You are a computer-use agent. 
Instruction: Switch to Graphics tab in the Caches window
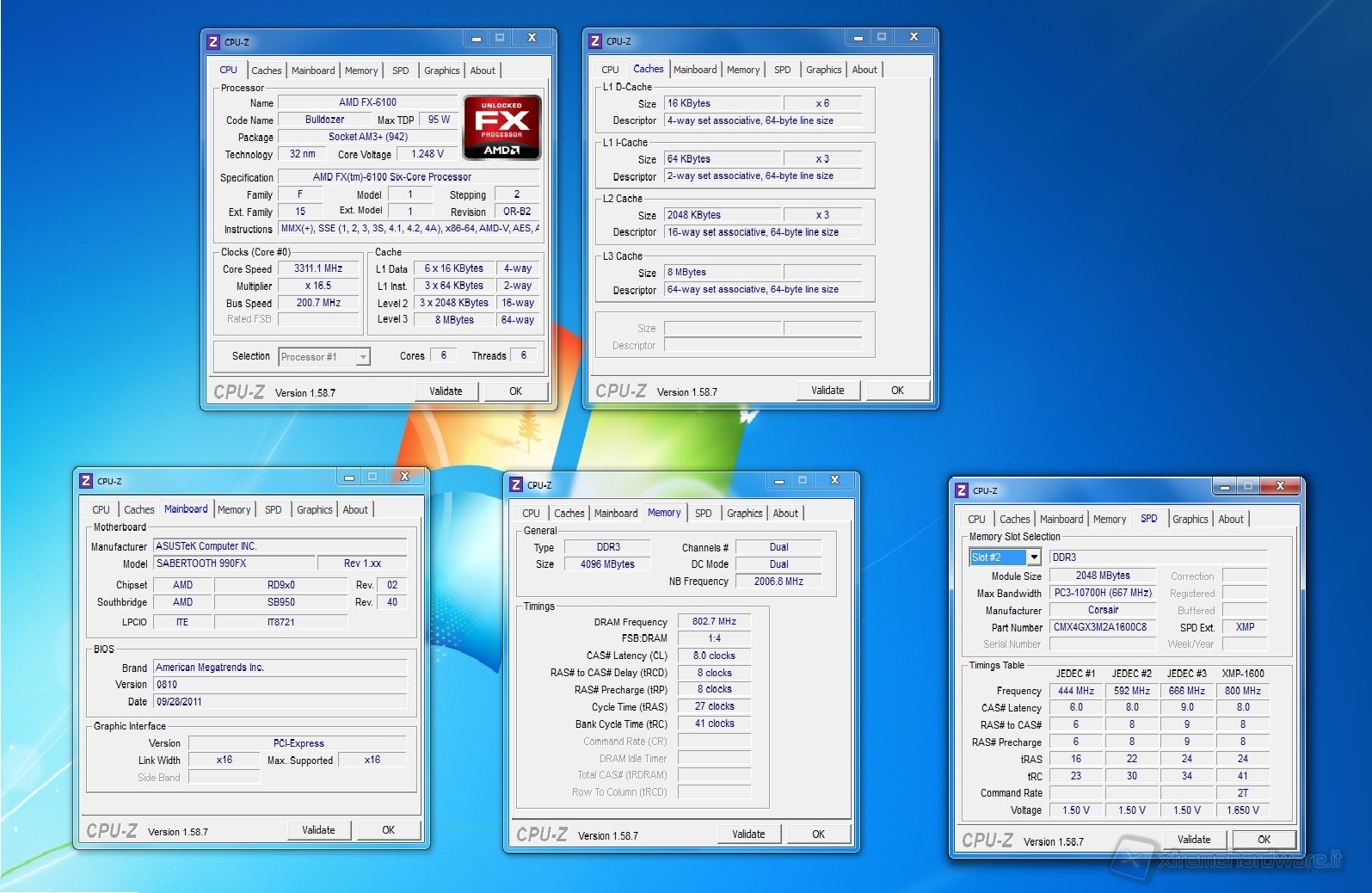823,70
